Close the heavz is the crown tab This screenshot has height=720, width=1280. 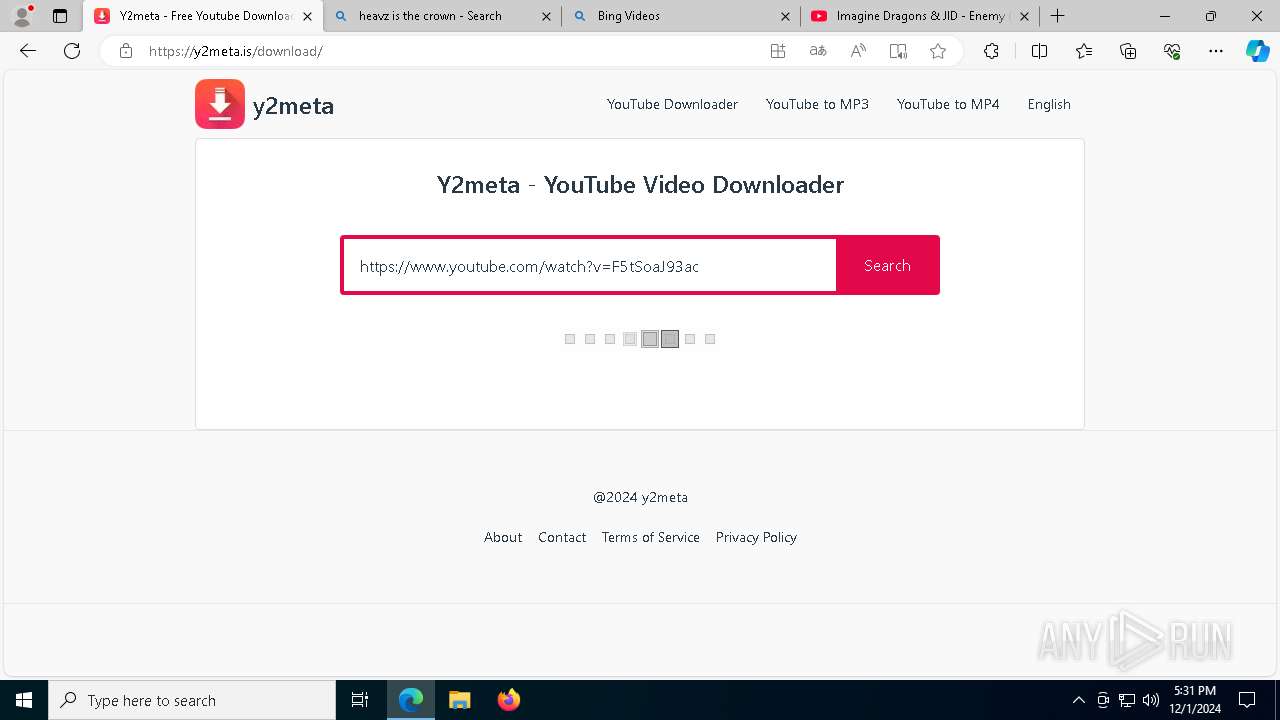tap(546, 16)
